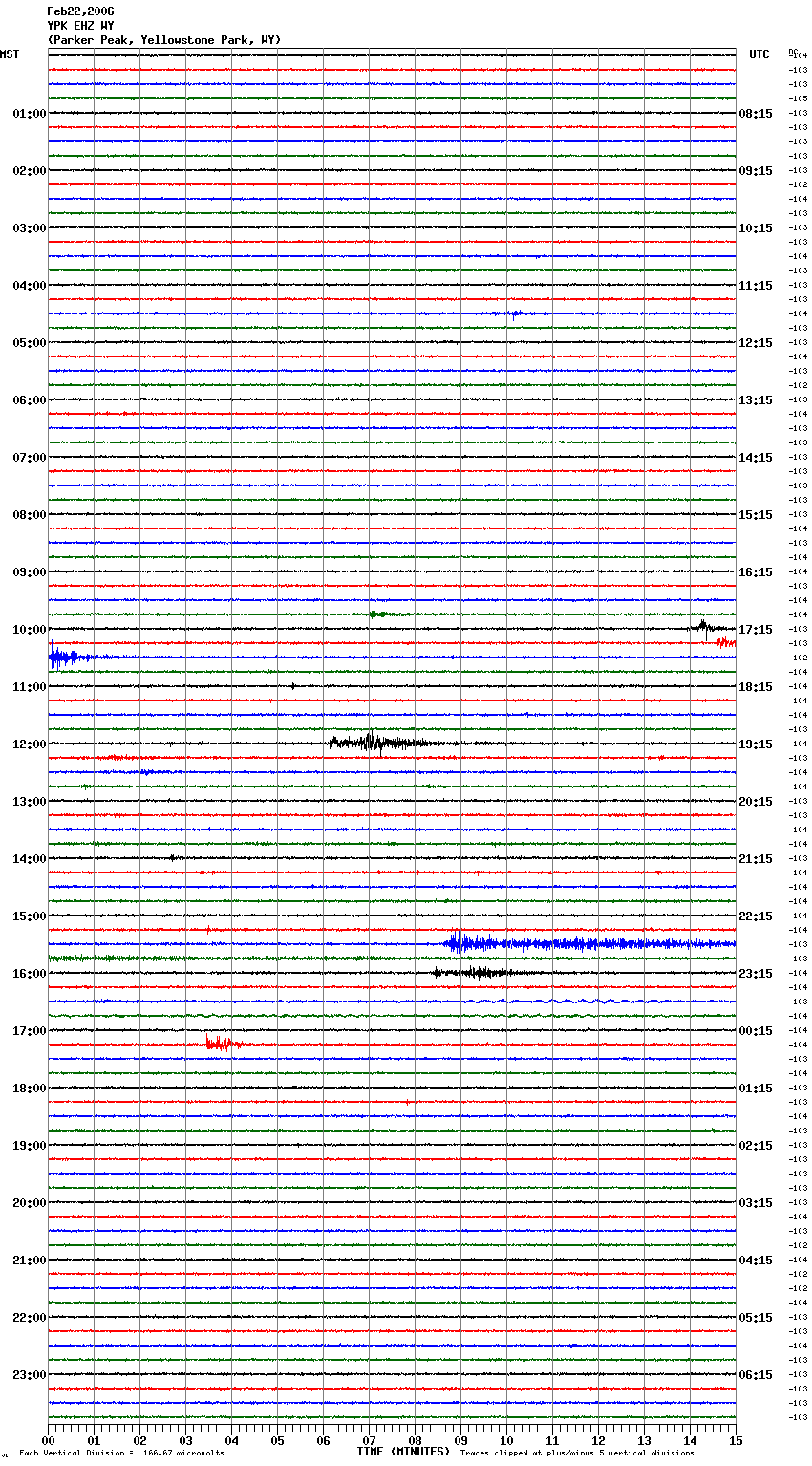The height and width of the screenshot is (1466, 812).
Task: Click the 23:15 UTC time label
Action: pos(756,974)
